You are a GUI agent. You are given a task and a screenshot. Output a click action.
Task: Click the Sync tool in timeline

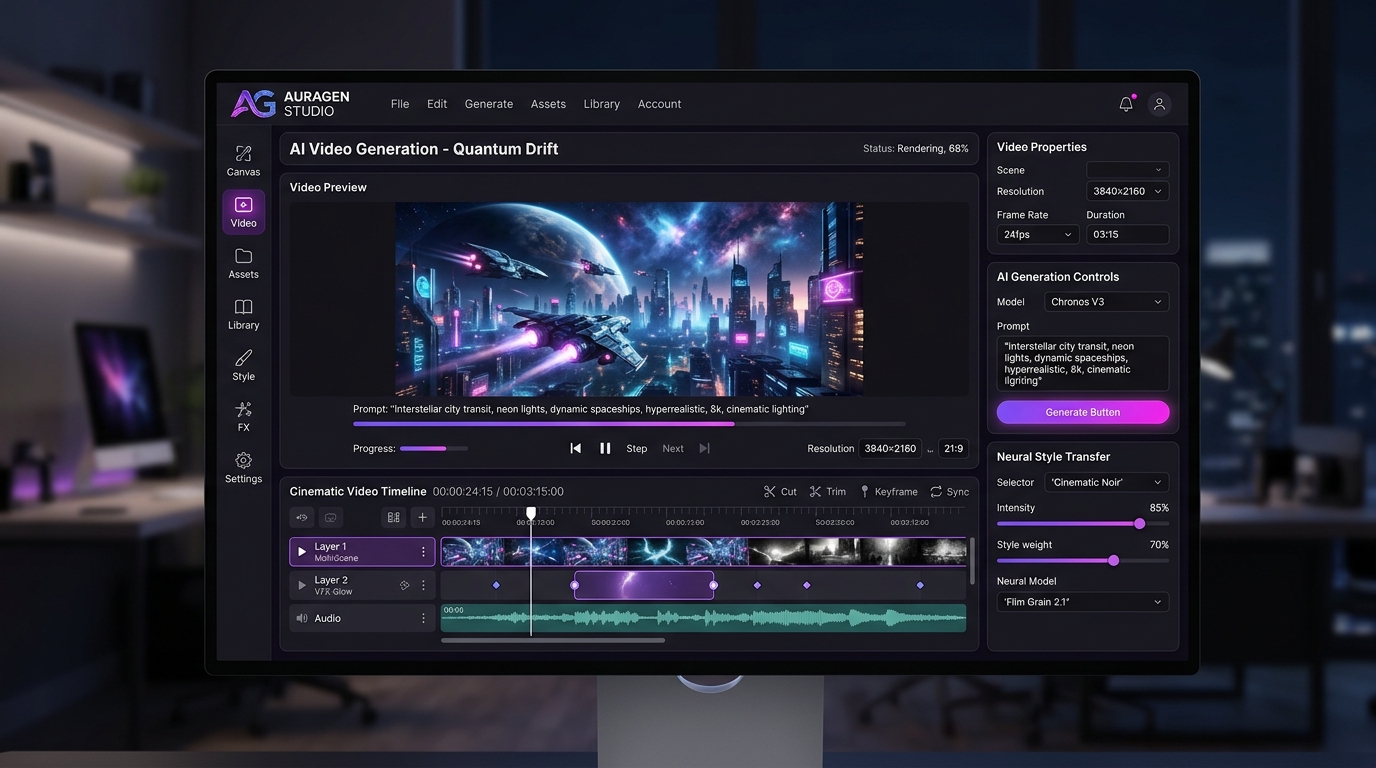pos(949,492)
